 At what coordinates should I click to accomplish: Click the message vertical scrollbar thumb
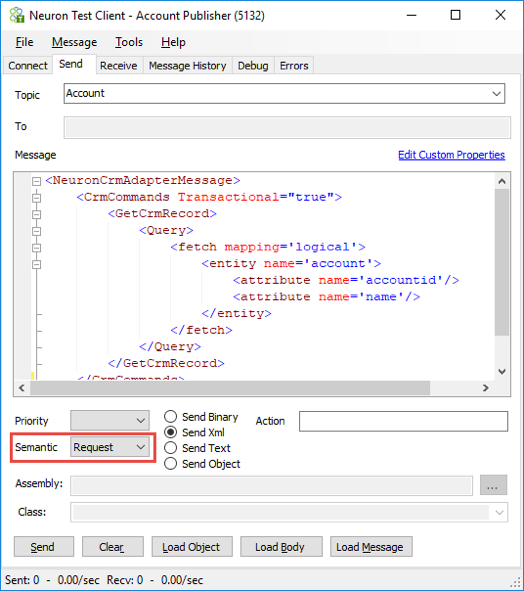pyautogui.click(x=502, y=262)
